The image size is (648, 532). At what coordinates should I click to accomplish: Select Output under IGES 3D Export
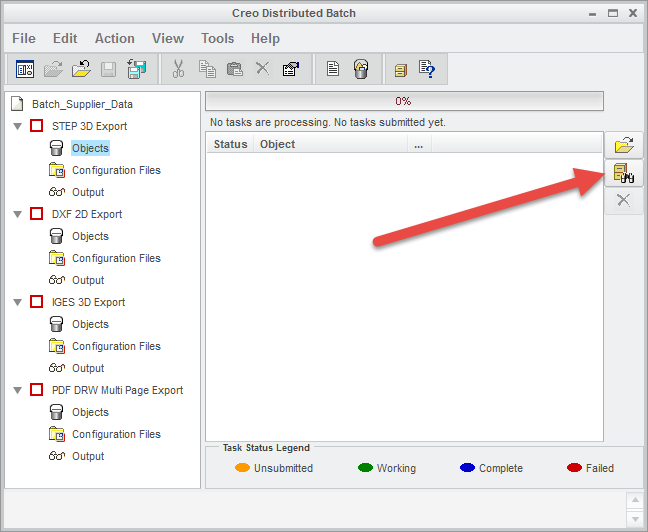coord(88,368)
